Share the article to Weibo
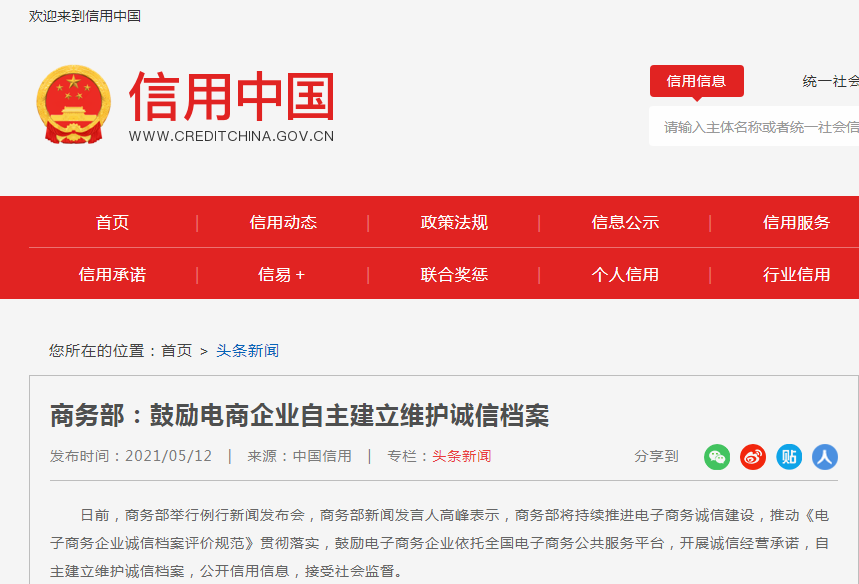This screenshot has height=584, width=859. tap(753, 457)
